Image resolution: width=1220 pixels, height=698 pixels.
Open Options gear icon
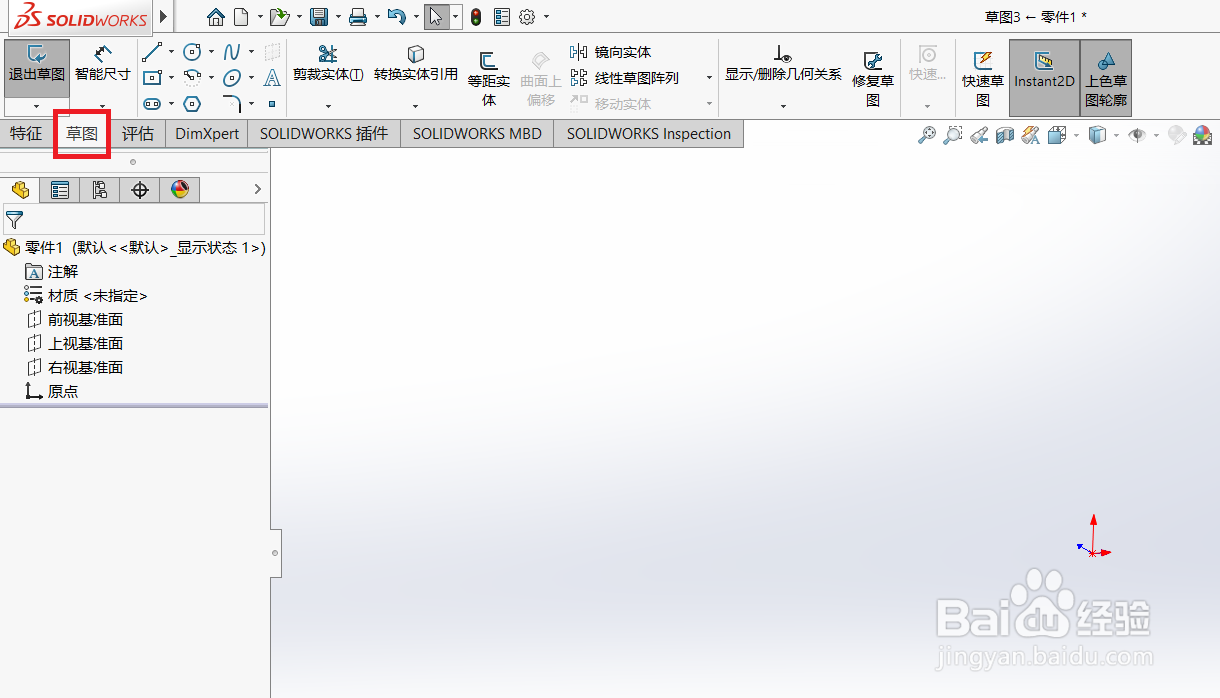(x=527, y=17)
